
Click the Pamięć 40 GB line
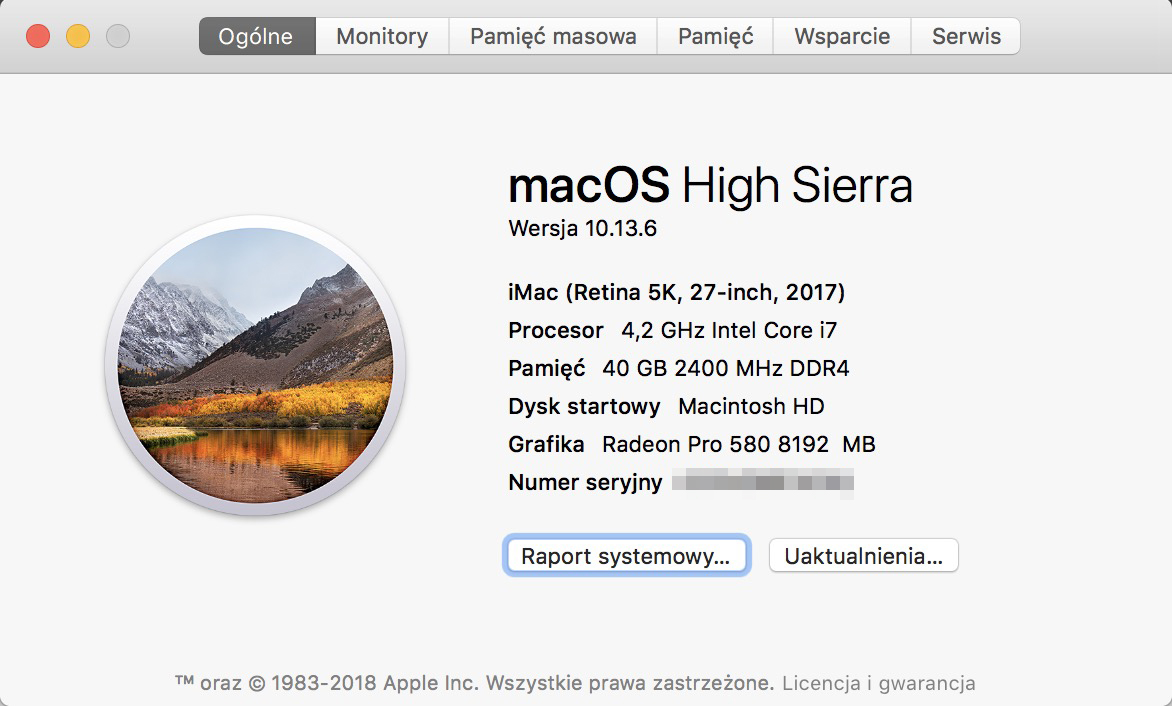point(678,368)
